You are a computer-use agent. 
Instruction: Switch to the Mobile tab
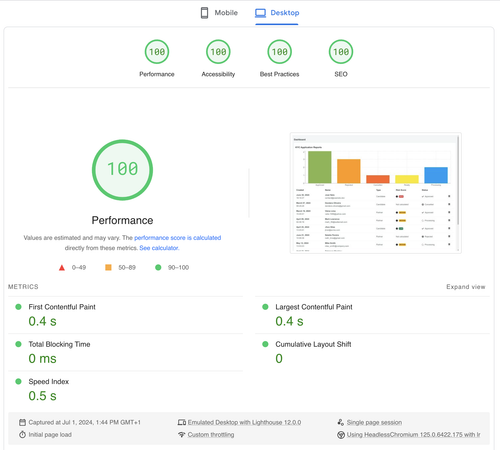coord(219,13)
